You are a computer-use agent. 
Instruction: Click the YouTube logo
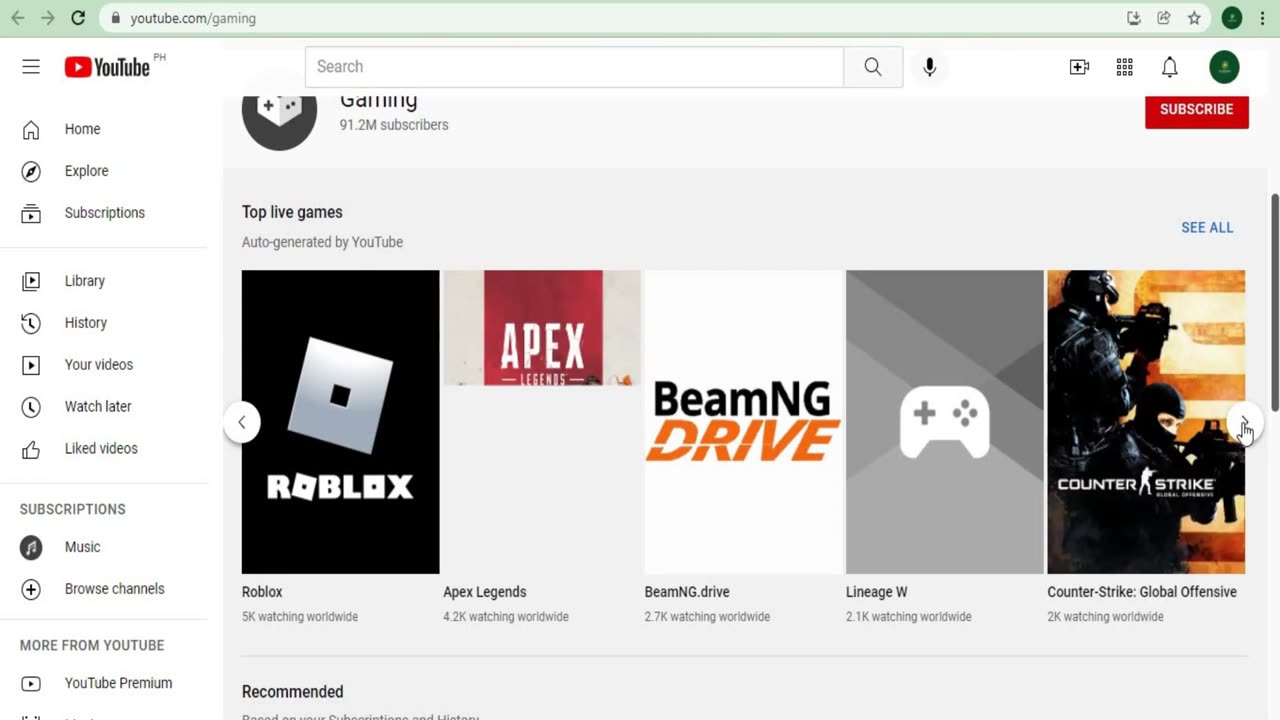[107, 67]
